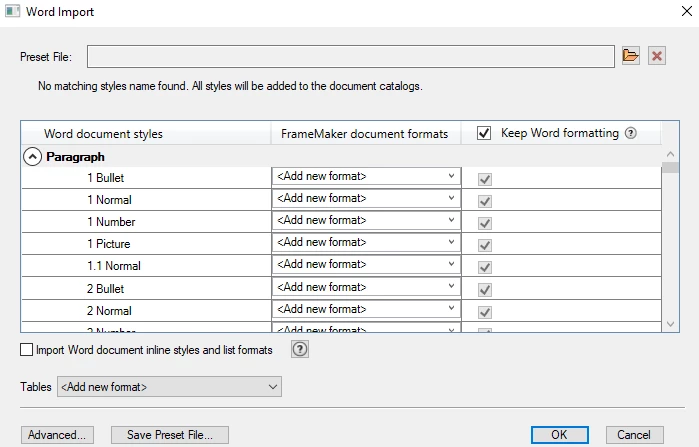Viewport: 699px width, 447px height.
Task: Click Save Preset File... button
Action: pyautogui.click(x=170, y=435)
